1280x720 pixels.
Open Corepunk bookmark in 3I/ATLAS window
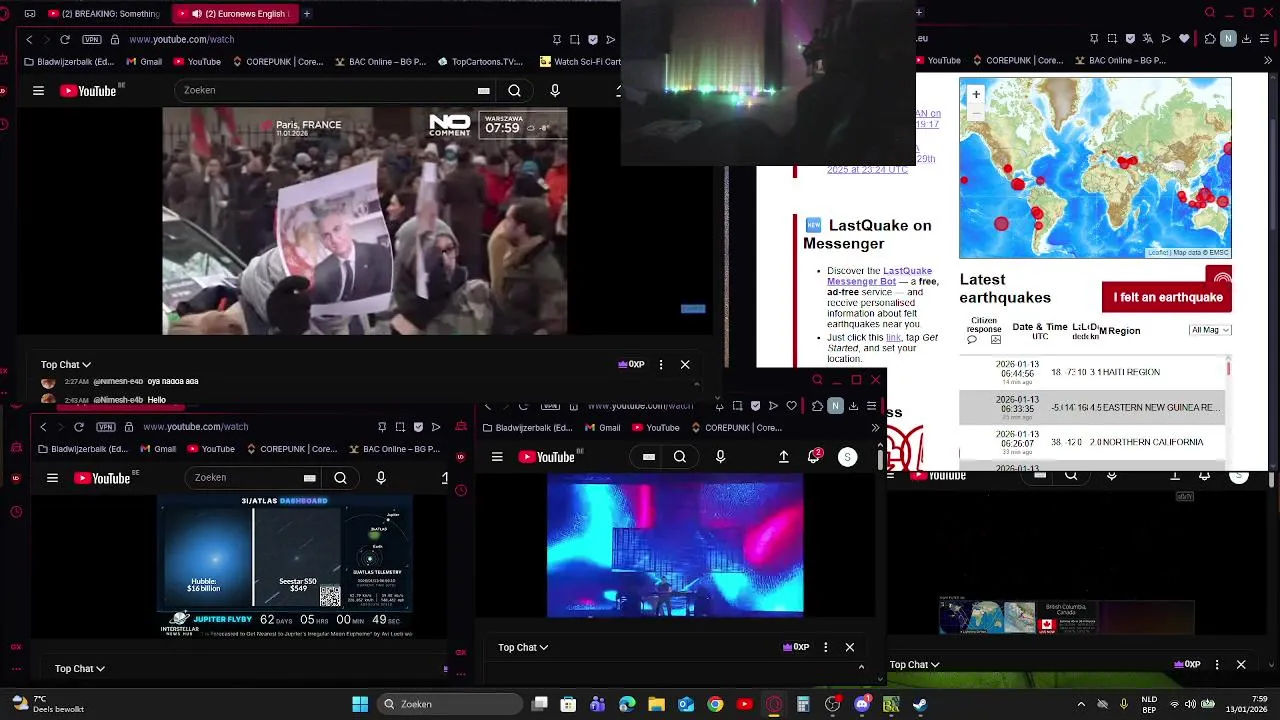tap(292, 449)
